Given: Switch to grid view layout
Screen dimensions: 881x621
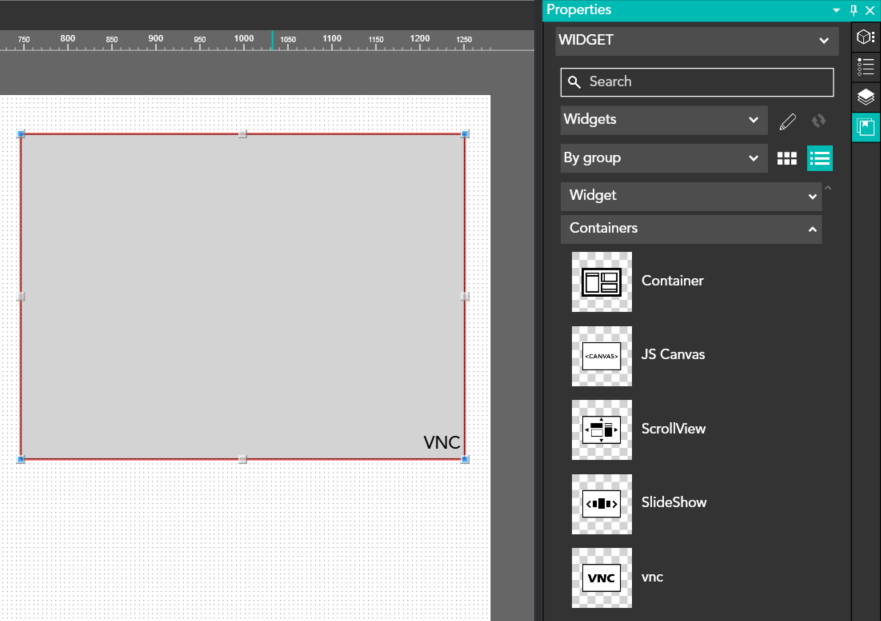Looking at the screenshot, I should (787, 158).
